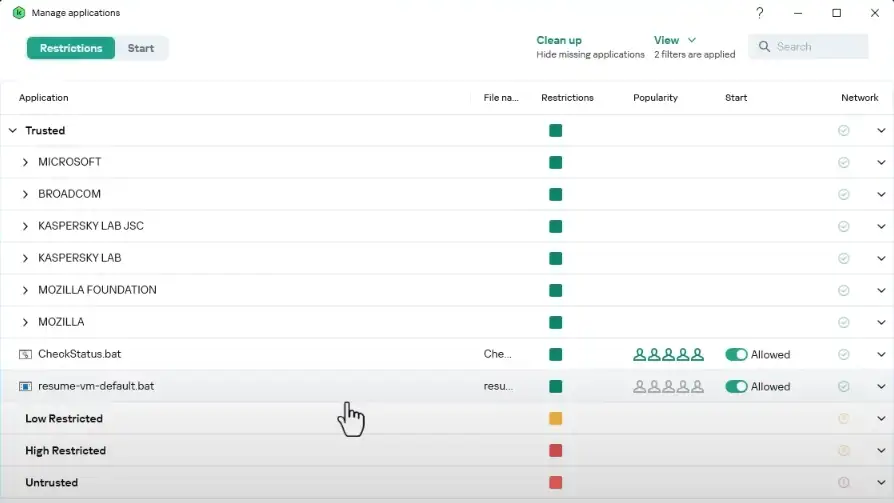Click the Kaspersky logo icon in title bar
The width and height of the screenshot is (894, 503).
[18, 13]
